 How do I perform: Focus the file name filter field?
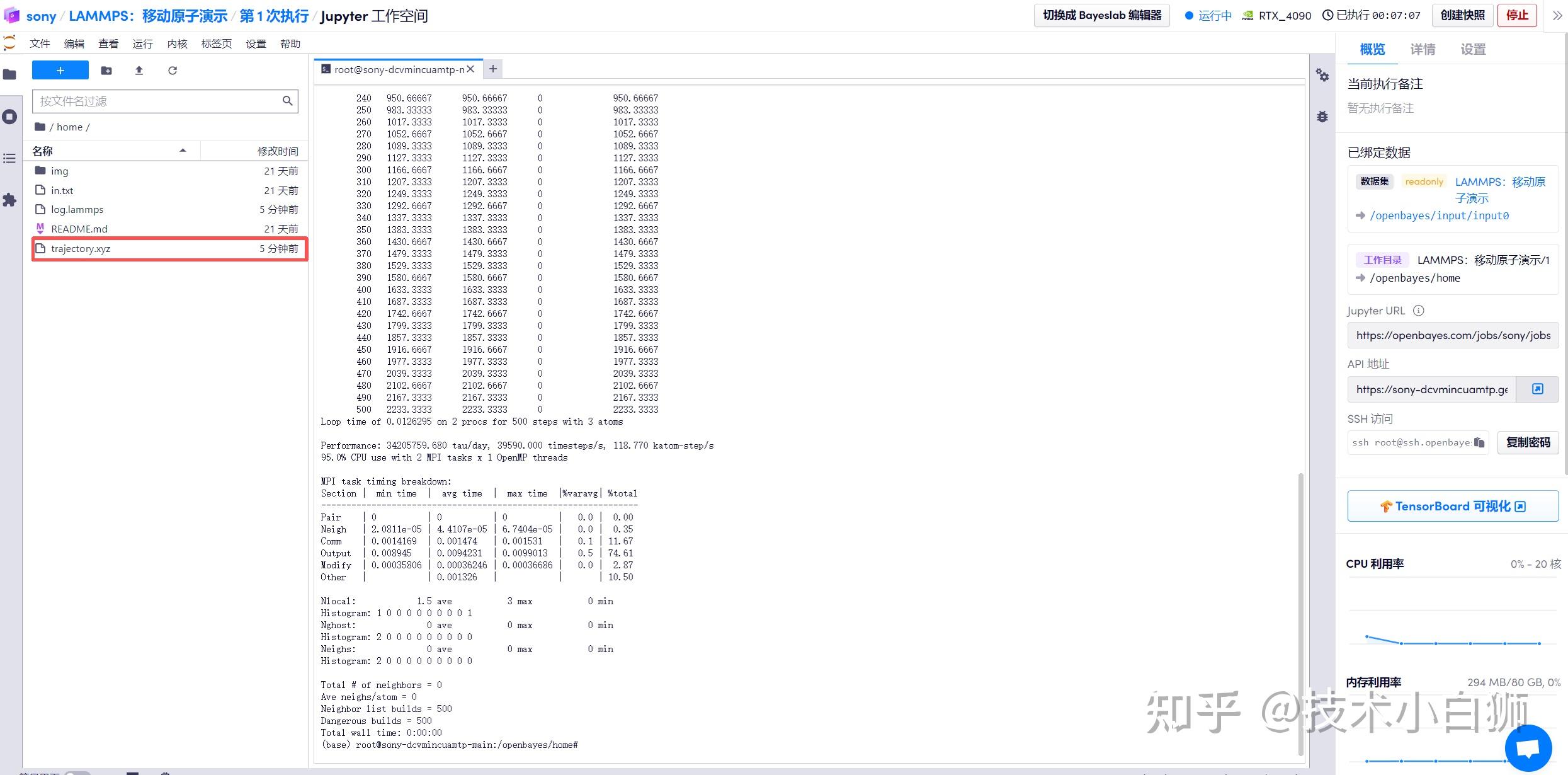(x=157, y=101)
